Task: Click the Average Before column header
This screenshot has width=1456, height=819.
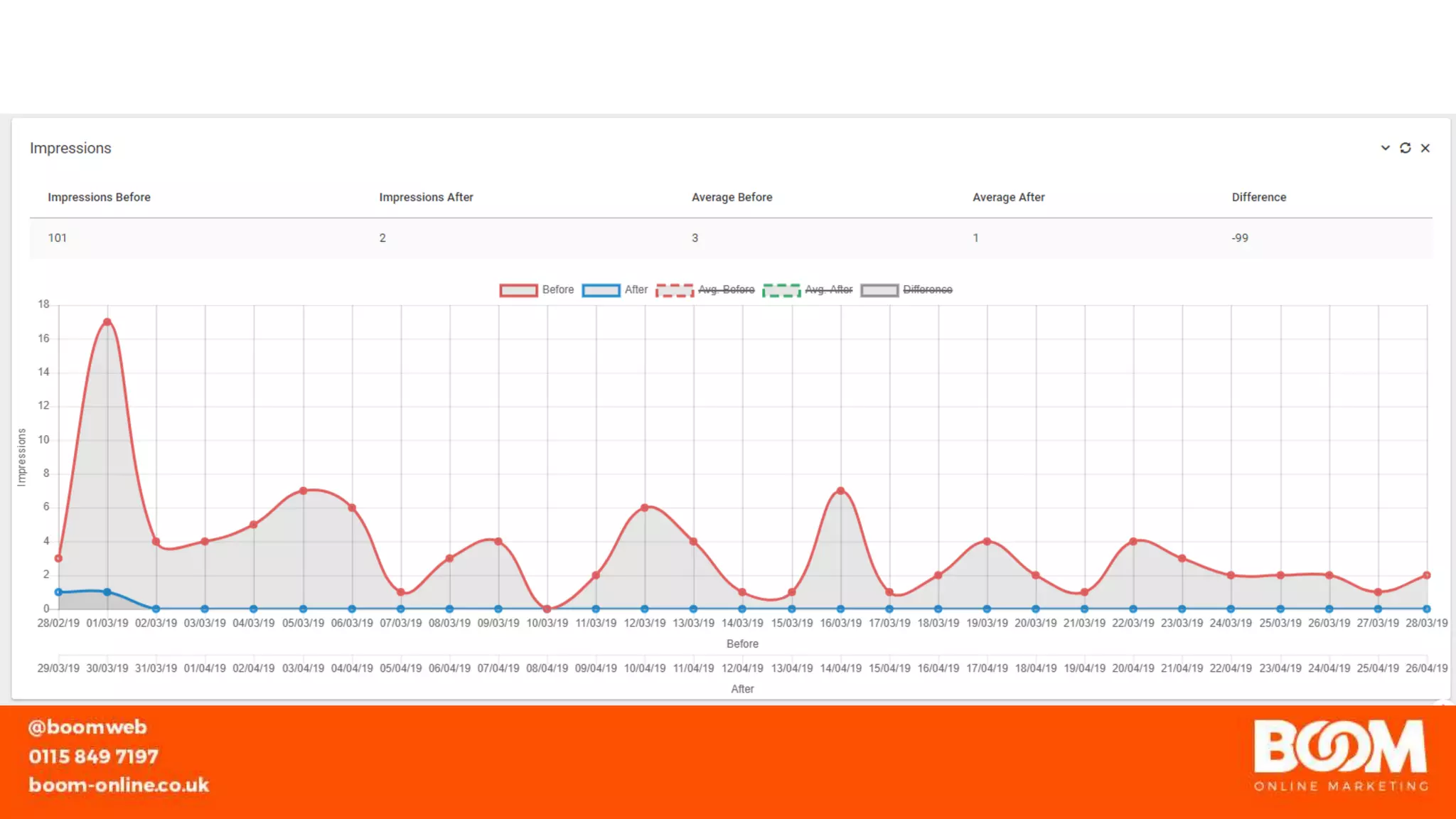Action: tap(732, 197)
